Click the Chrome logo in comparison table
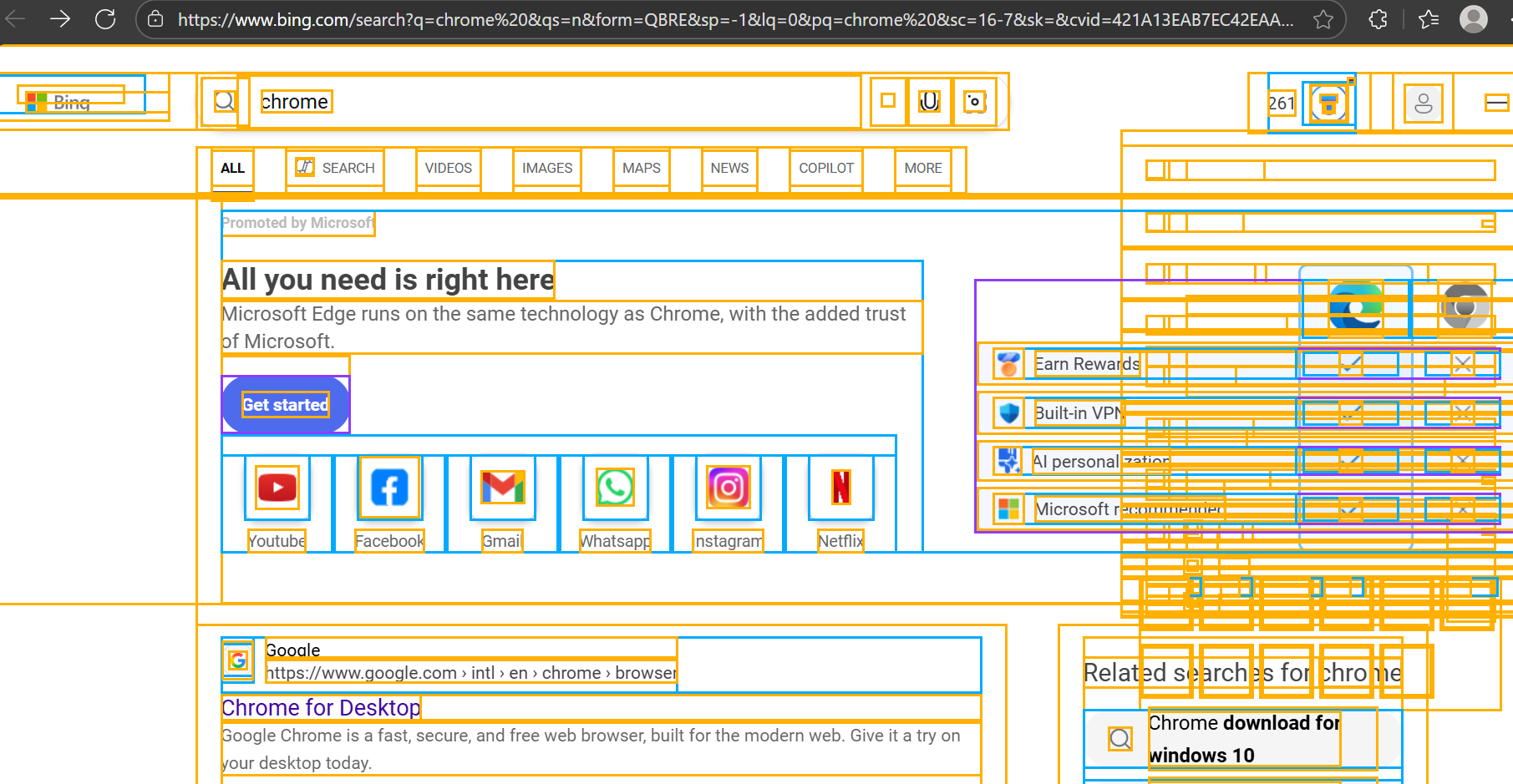Image resolution: width=1513 pixels, height=784 pixels. (1465, 306)
